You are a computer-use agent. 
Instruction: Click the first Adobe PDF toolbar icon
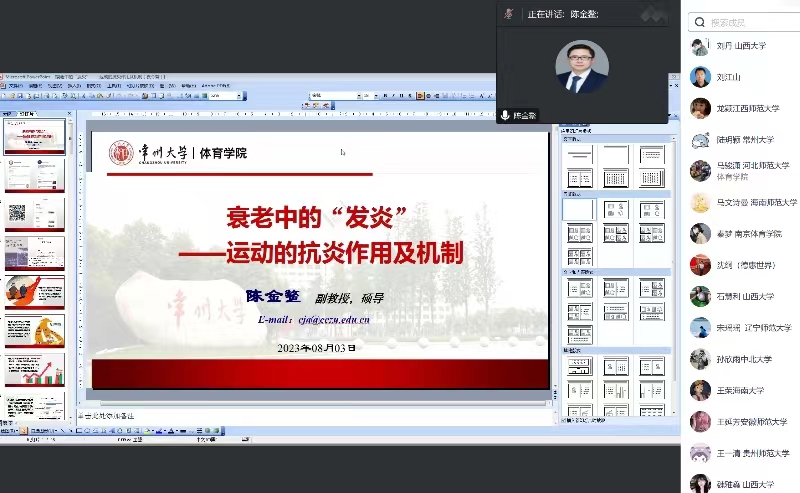tap(307, 106)
